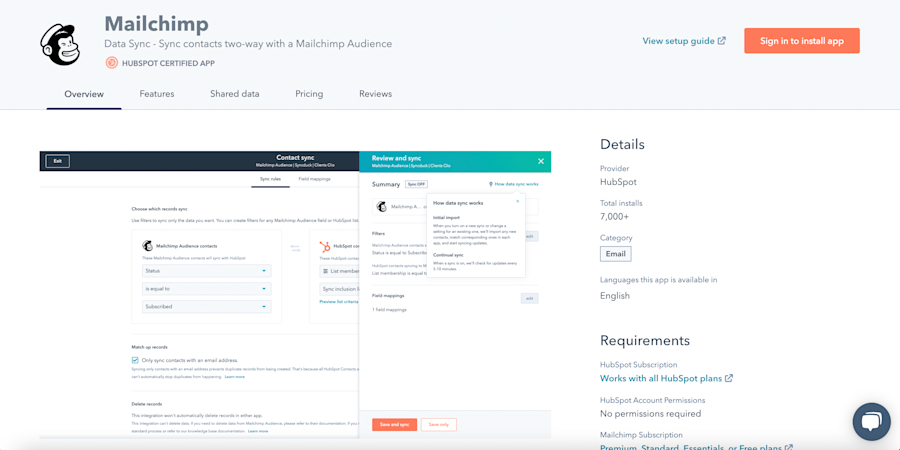Viewport: 900px width, 450px height.
Task: Click the Save and sync button
Action: click(394, 425)
